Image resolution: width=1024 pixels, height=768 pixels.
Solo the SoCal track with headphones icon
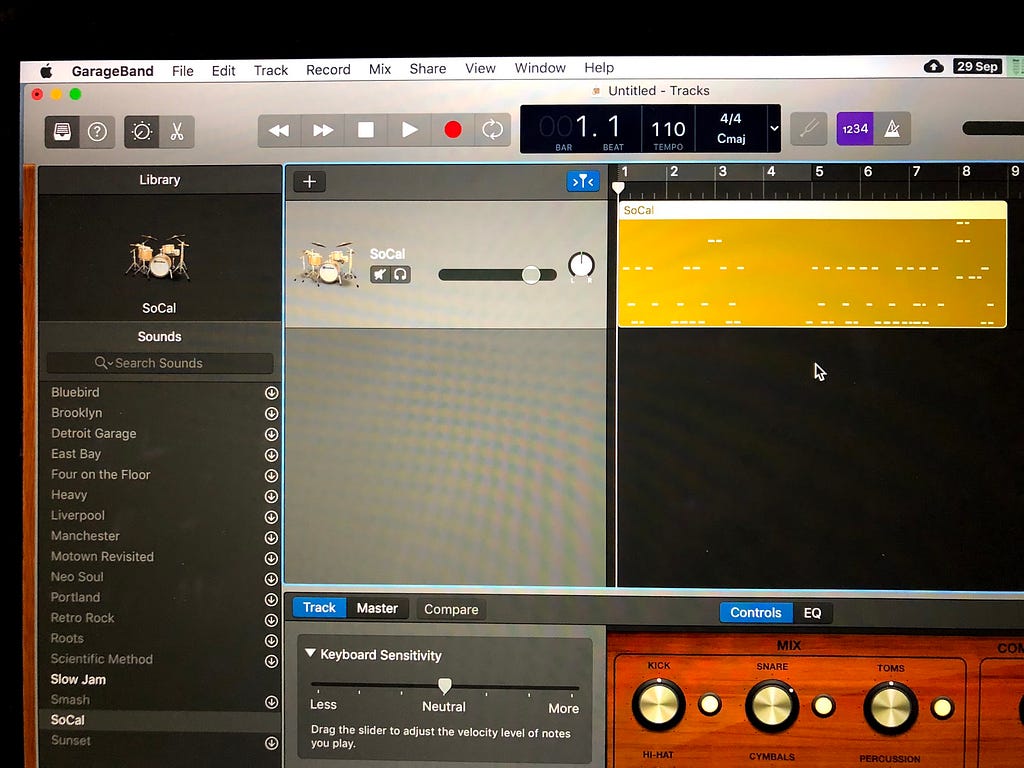[400, 274]
